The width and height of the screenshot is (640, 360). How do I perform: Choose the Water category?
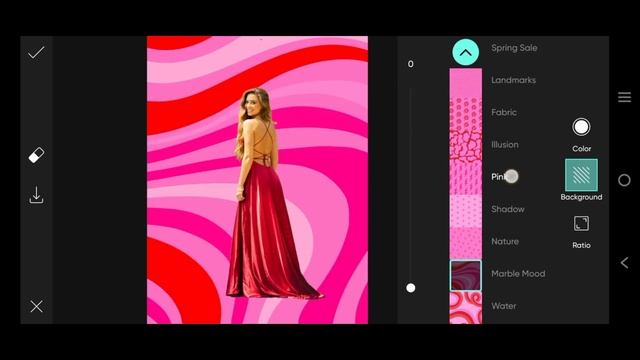(x=504, y=306)
